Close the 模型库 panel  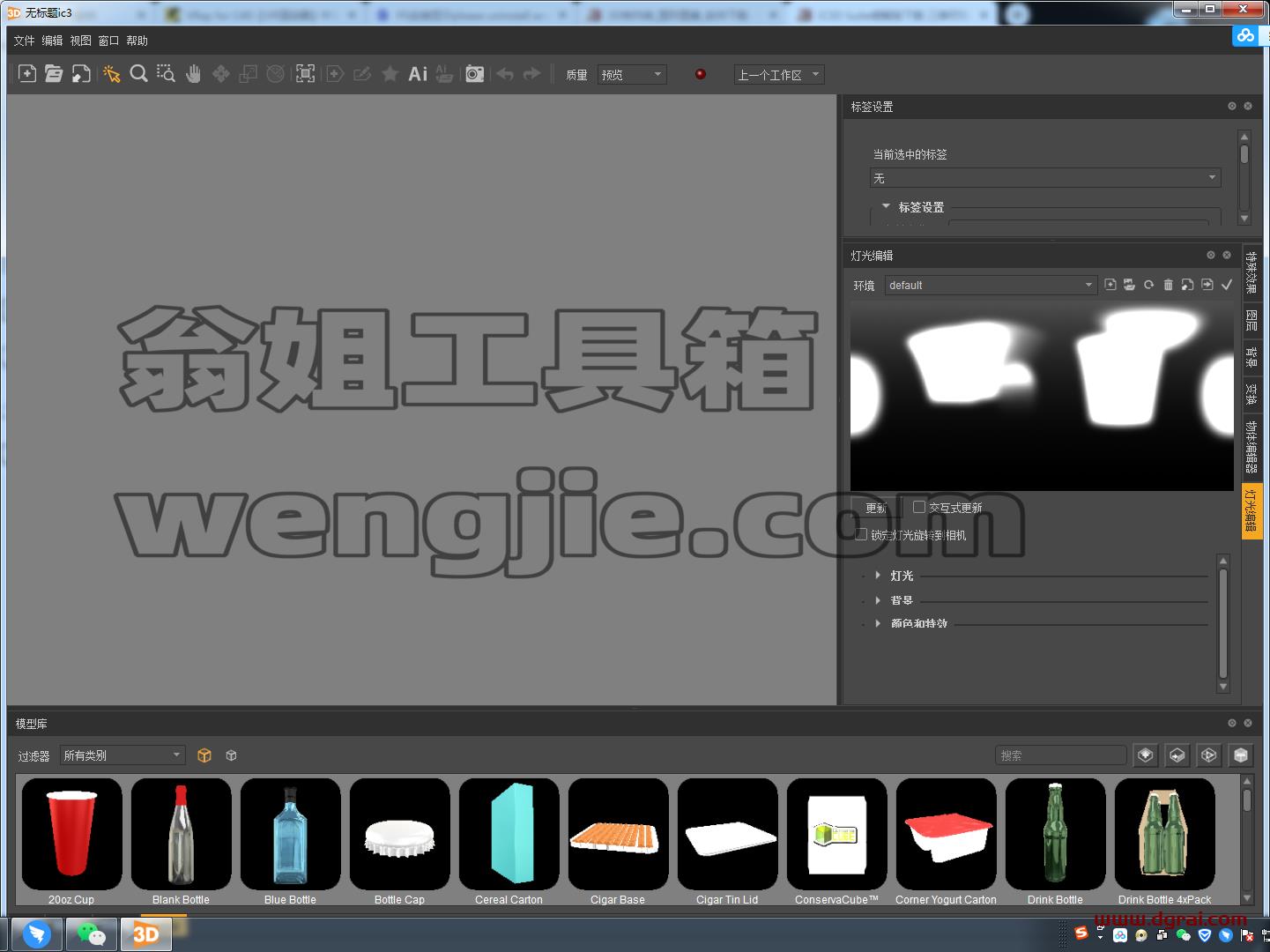click(1248, 723)
